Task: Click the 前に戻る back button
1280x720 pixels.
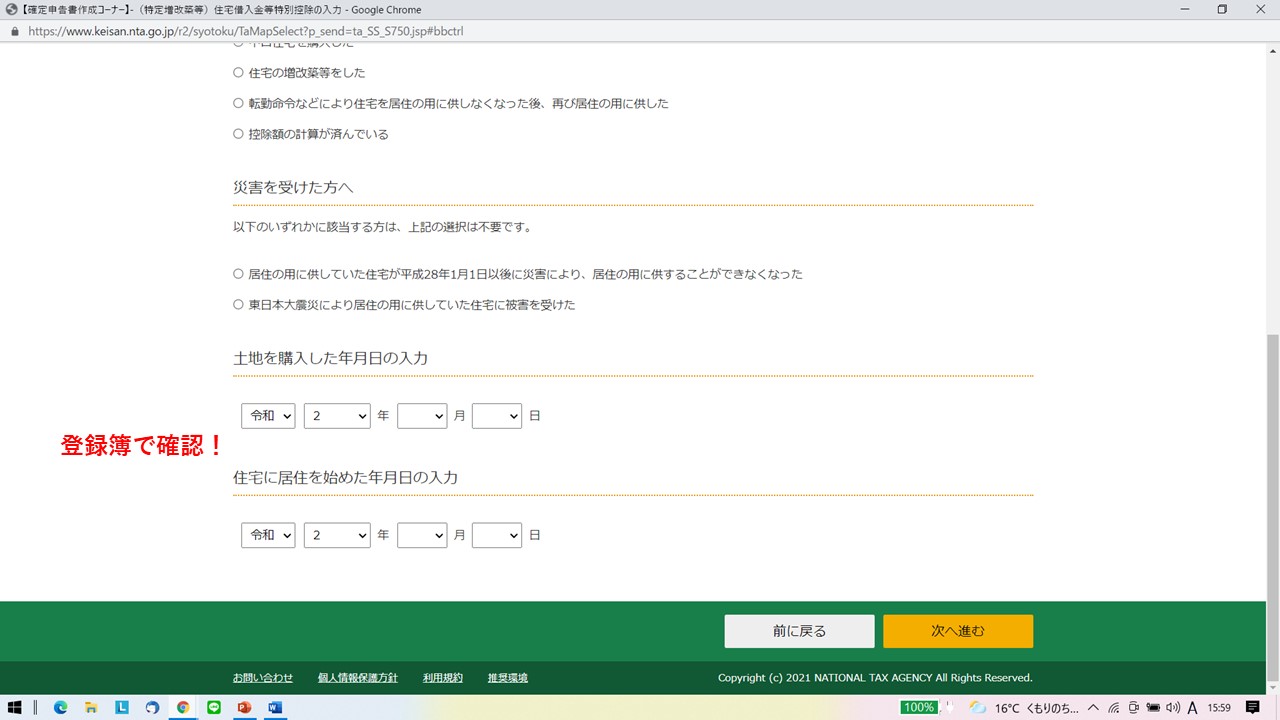Action: [799, 631]
